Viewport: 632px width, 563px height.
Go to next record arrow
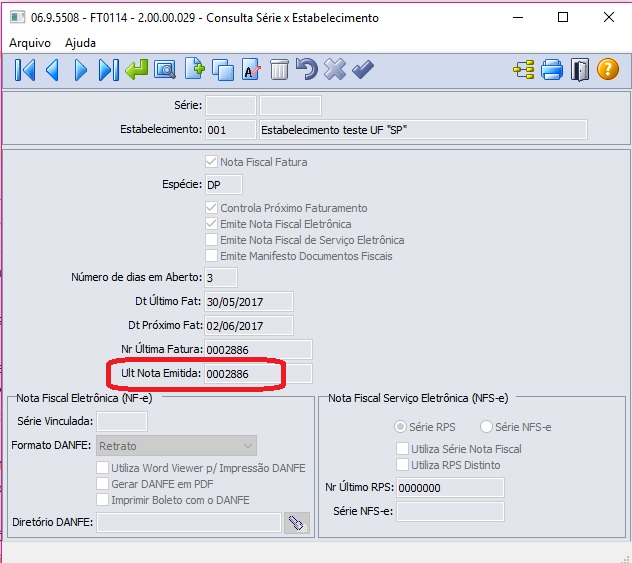coord(81,70)
